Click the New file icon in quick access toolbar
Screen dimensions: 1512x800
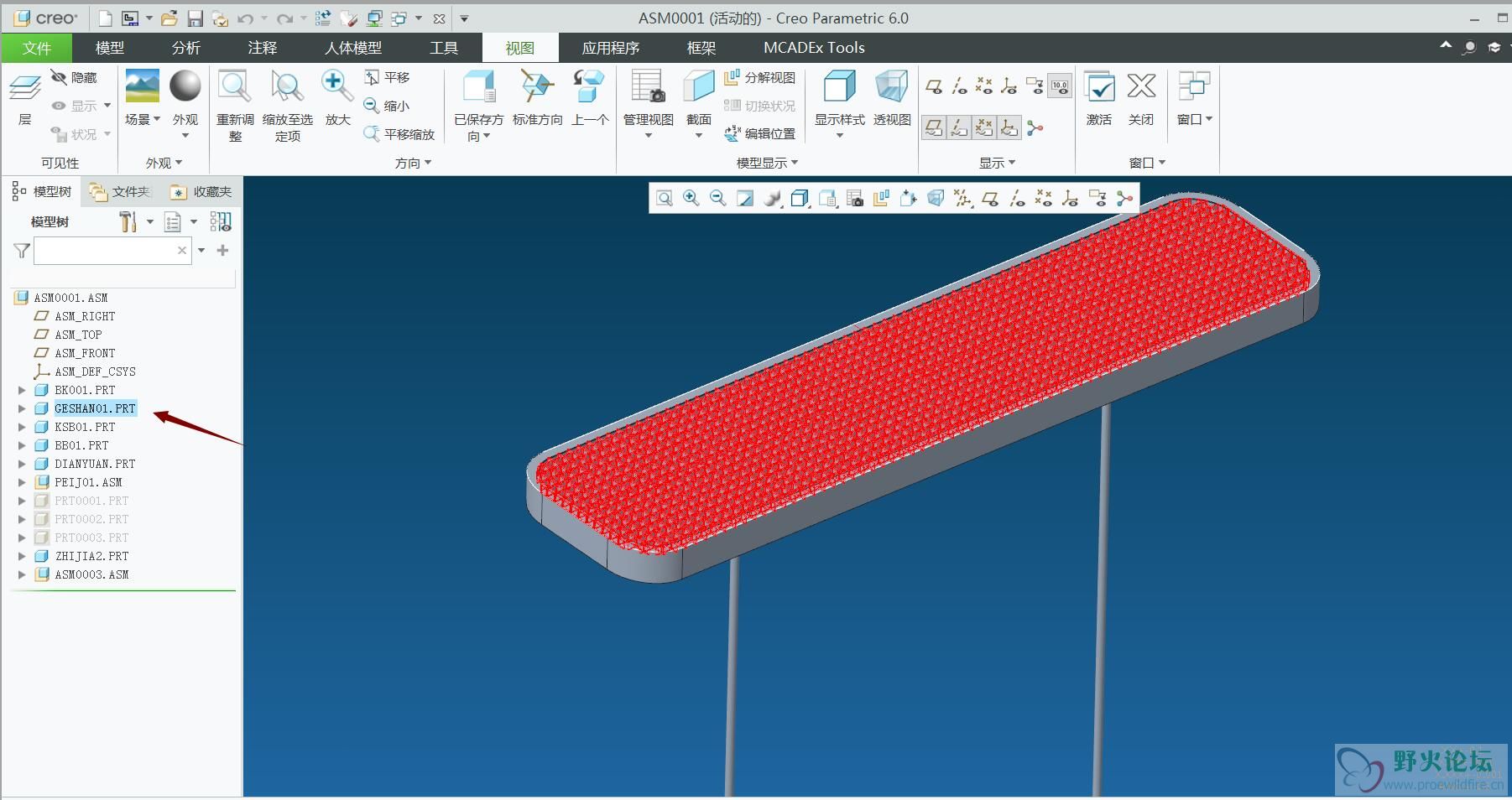point(105,18)
